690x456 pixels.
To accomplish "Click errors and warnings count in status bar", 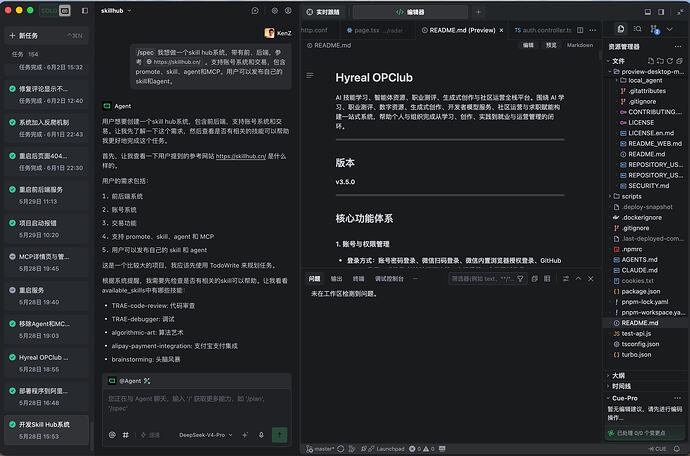I will click(x=422, y=449).
